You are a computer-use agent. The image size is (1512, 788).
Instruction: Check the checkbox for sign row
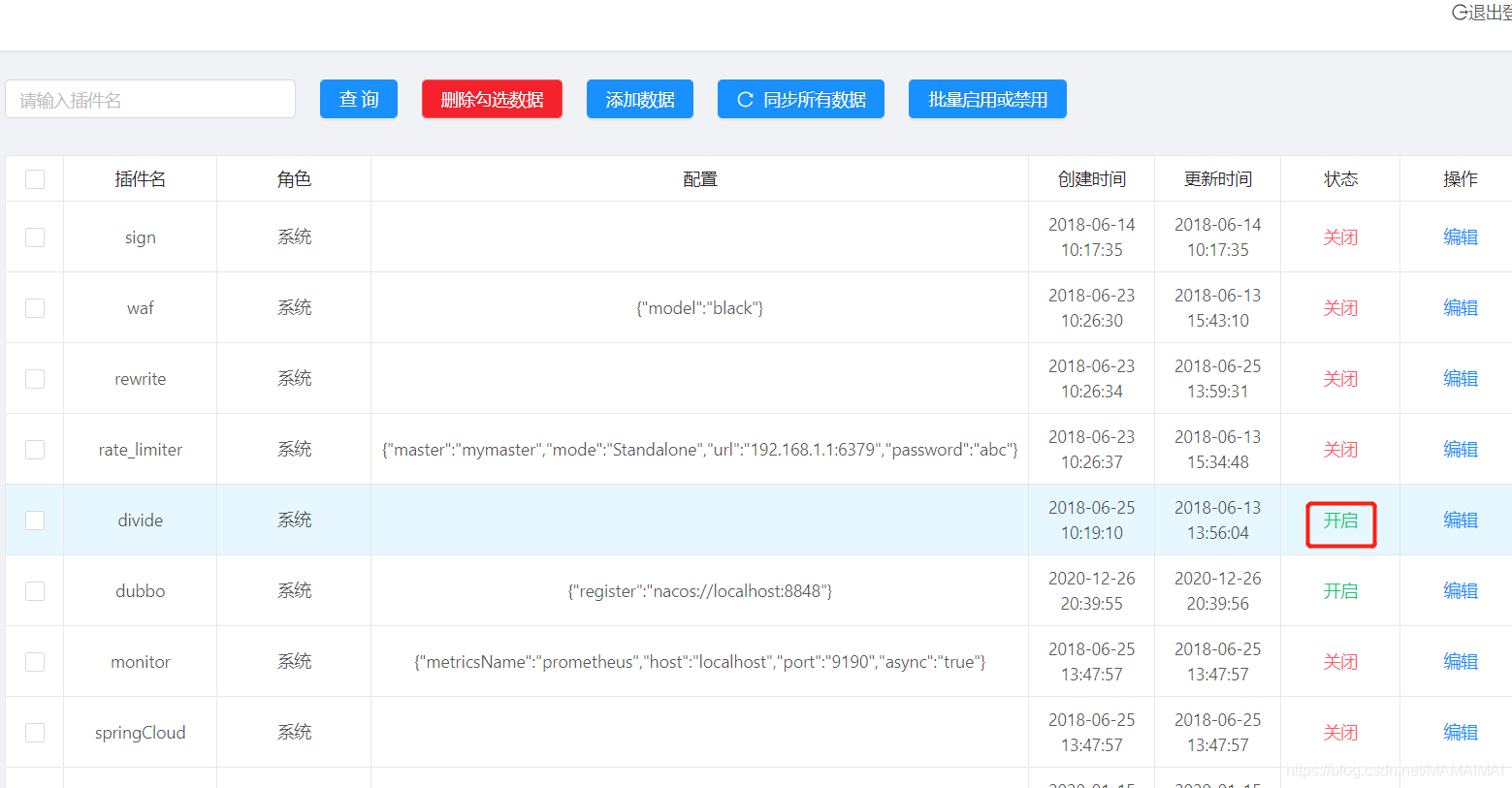click(x=35, y=237)
